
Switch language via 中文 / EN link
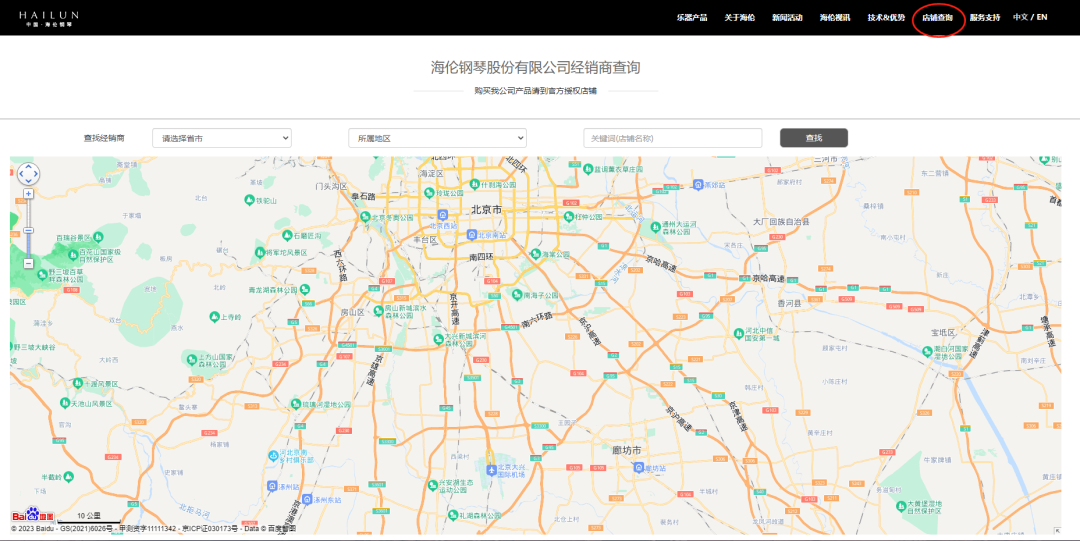click(x=1030, y=17)
